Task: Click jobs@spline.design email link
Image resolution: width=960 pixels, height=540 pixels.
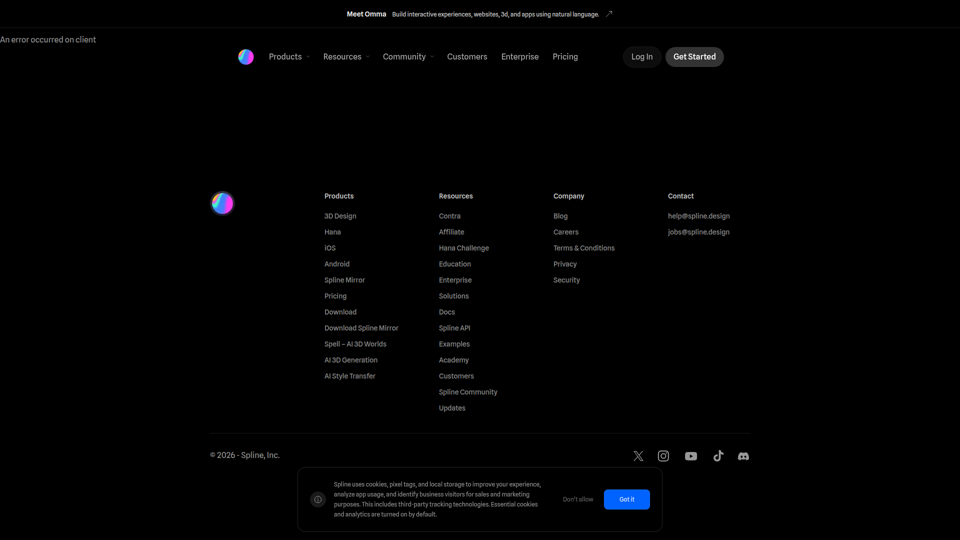Action: coord(699,232)
